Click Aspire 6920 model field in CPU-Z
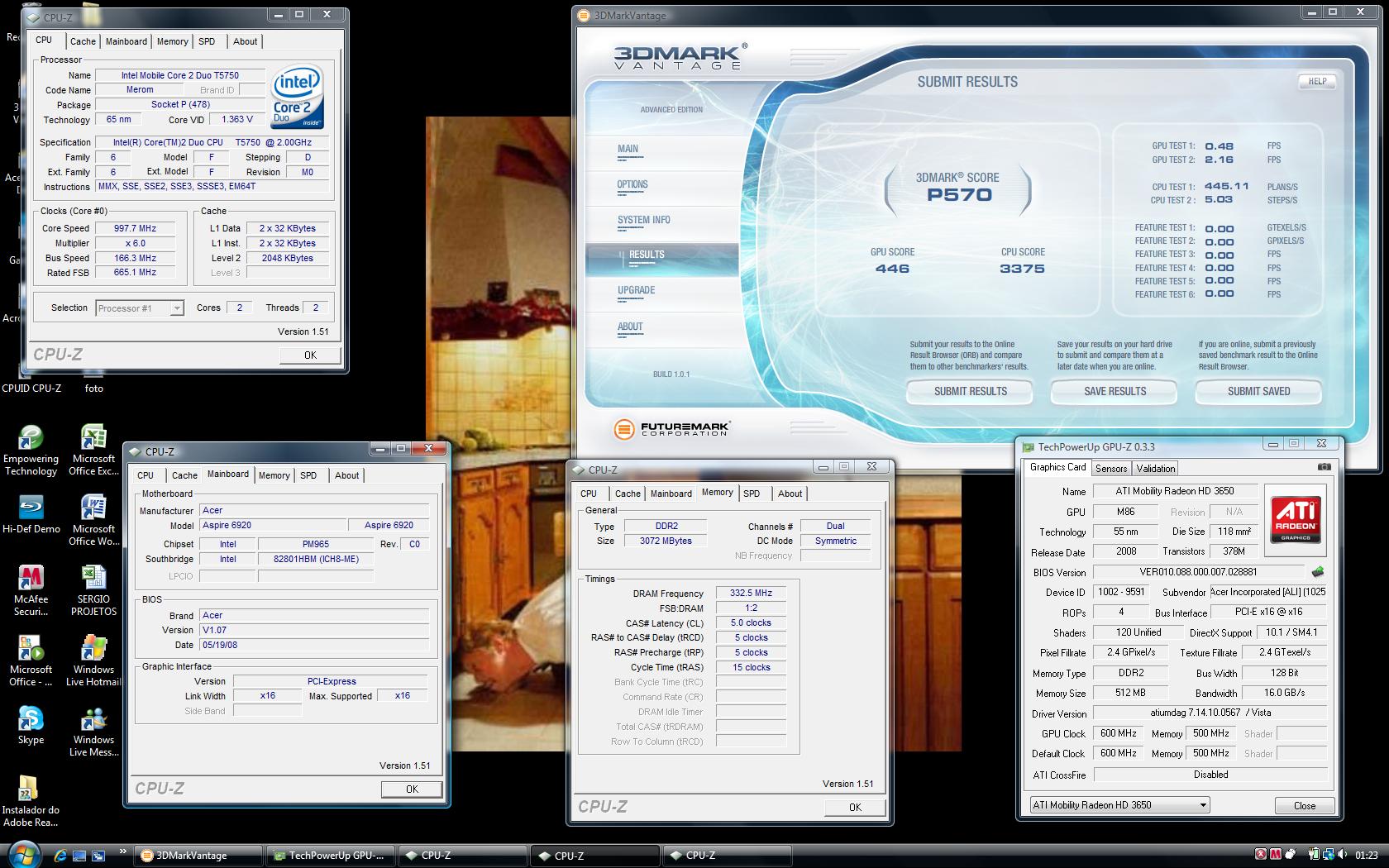1389x868 pixels. [273, 525]
